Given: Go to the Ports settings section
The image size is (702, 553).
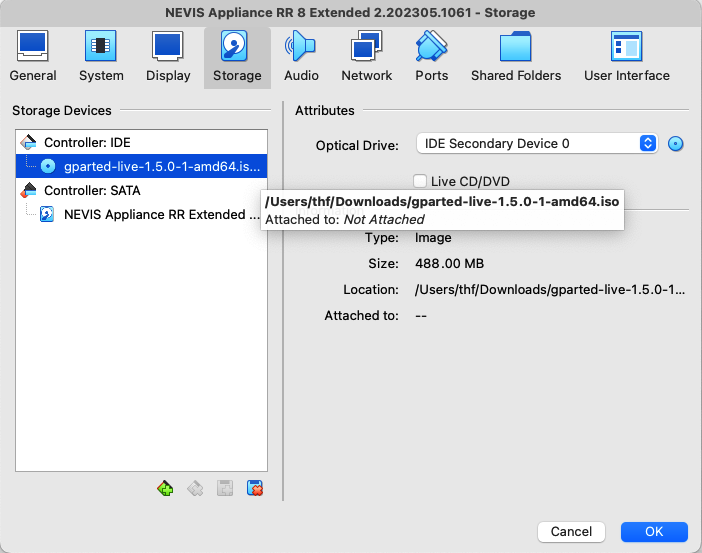Looking at the screenshot, I should (x=431, y=57).
